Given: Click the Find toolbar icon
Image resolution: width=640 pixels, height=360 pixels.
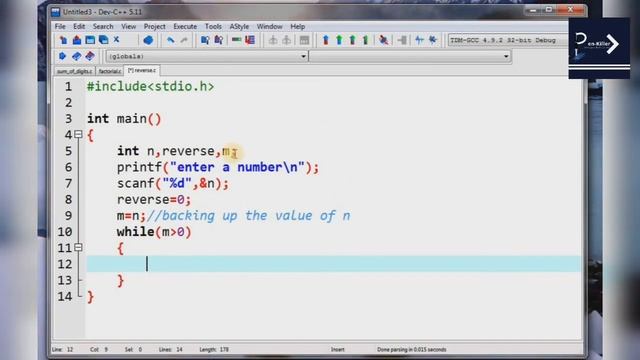Looking at the screenshot, I should point(205,40).
